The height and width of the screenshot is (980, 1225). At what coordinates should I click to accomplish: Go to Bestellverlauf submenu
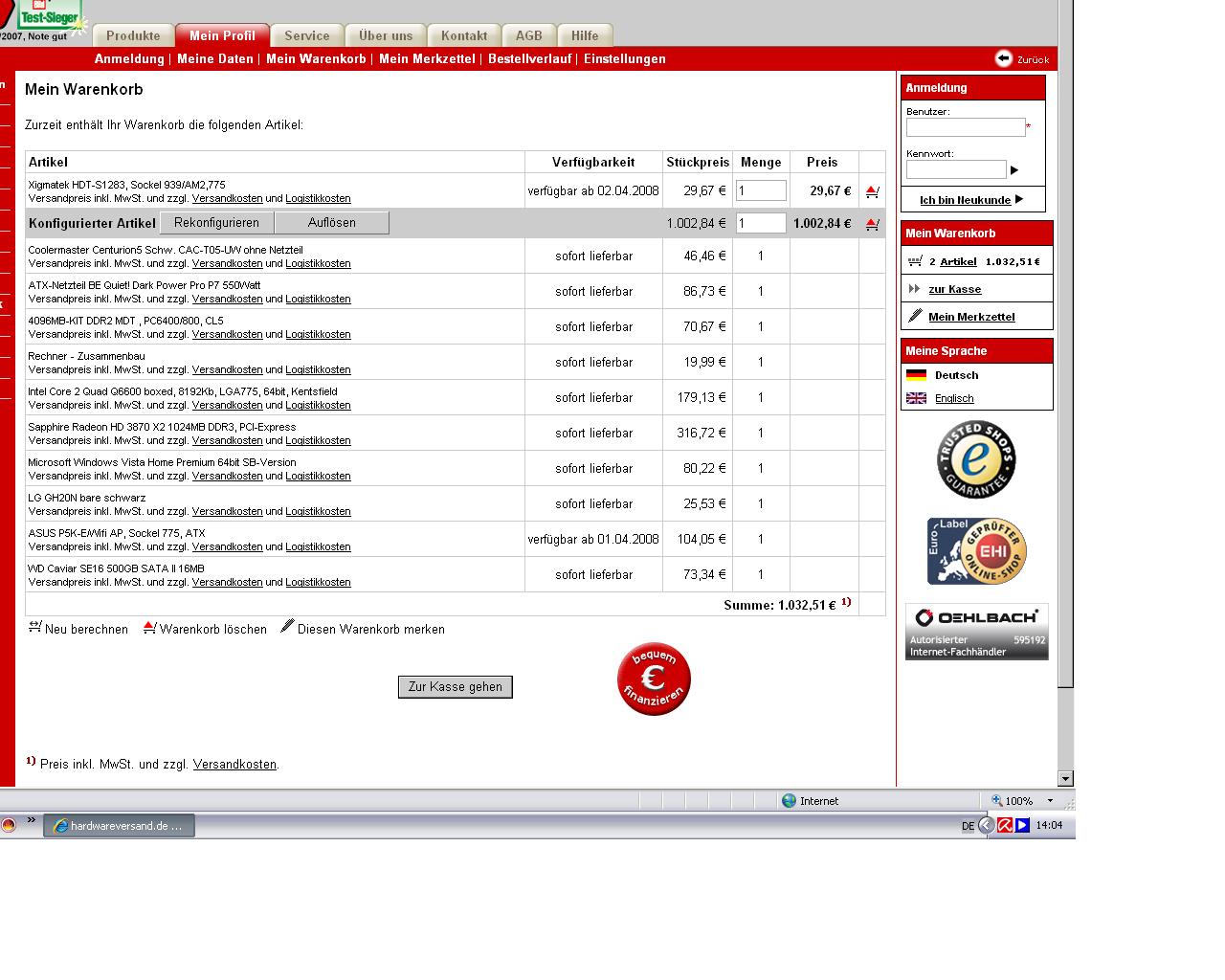(x=529, y=58)
